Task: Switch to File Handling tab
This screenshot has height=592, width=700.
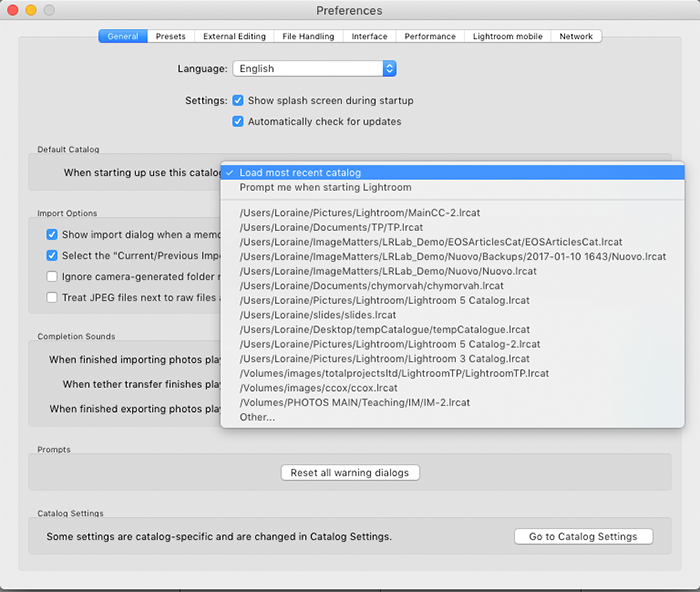Action: [x=308, y=36]
